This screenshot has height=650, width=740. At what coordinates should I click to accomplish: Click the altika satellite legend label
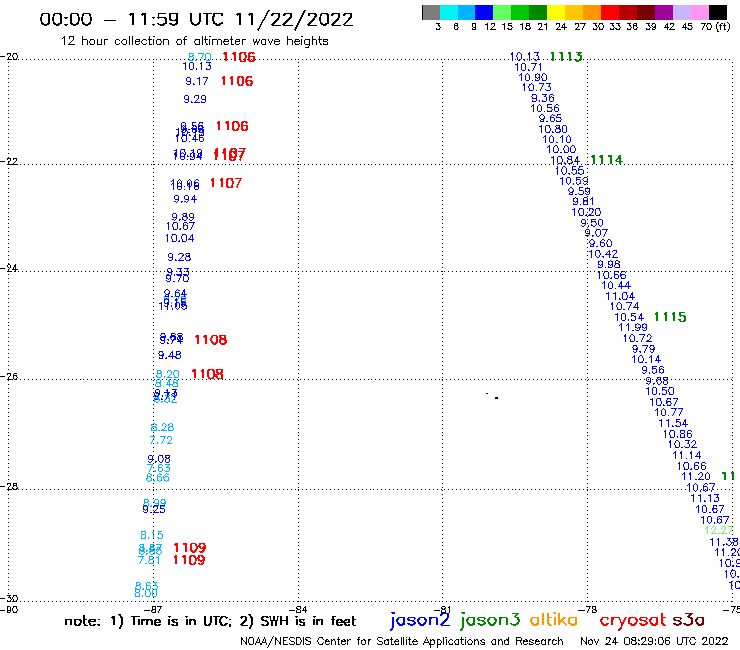click(554, 620)
